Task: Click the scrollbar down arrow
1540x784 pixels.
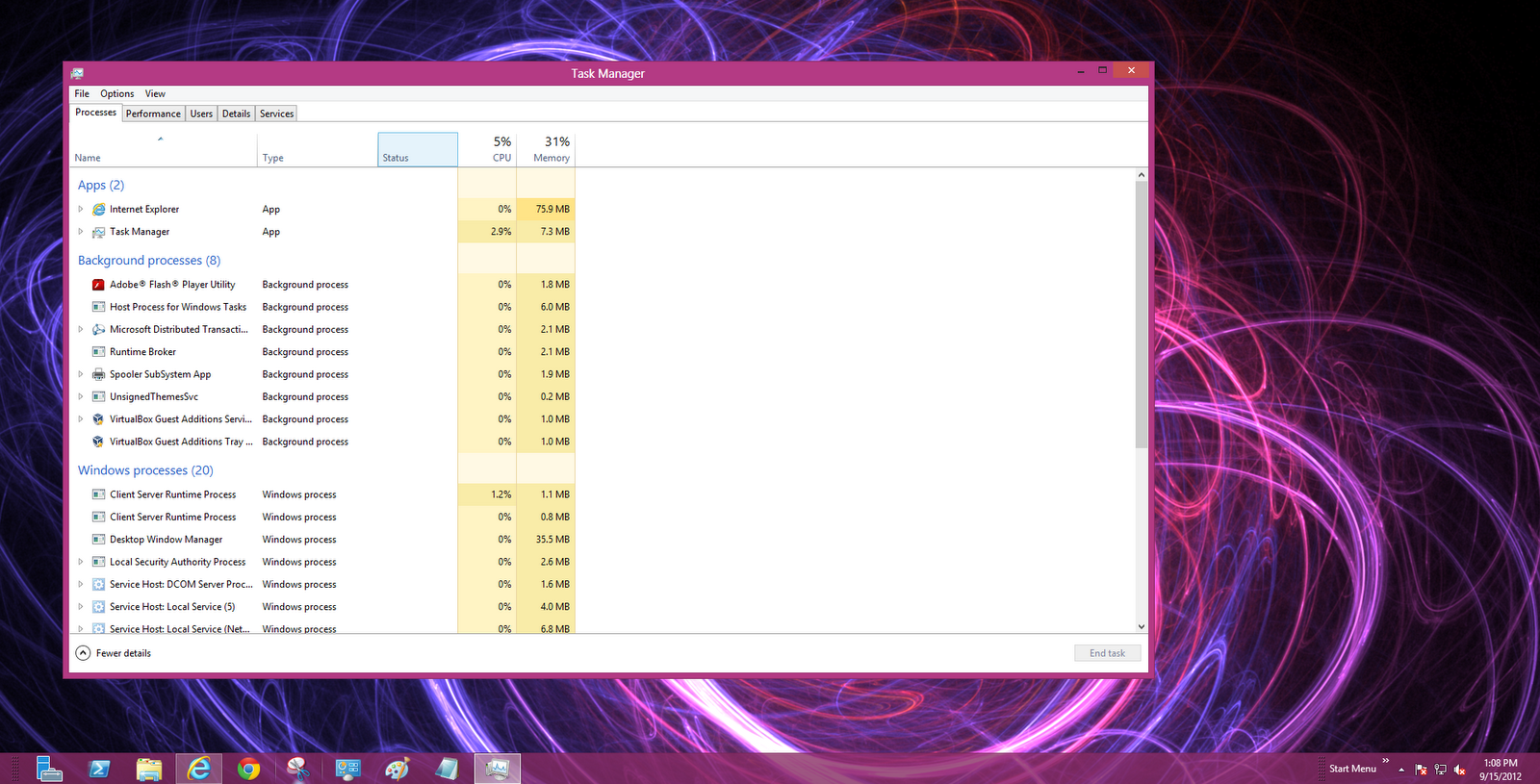Action: pos(1142,626)
